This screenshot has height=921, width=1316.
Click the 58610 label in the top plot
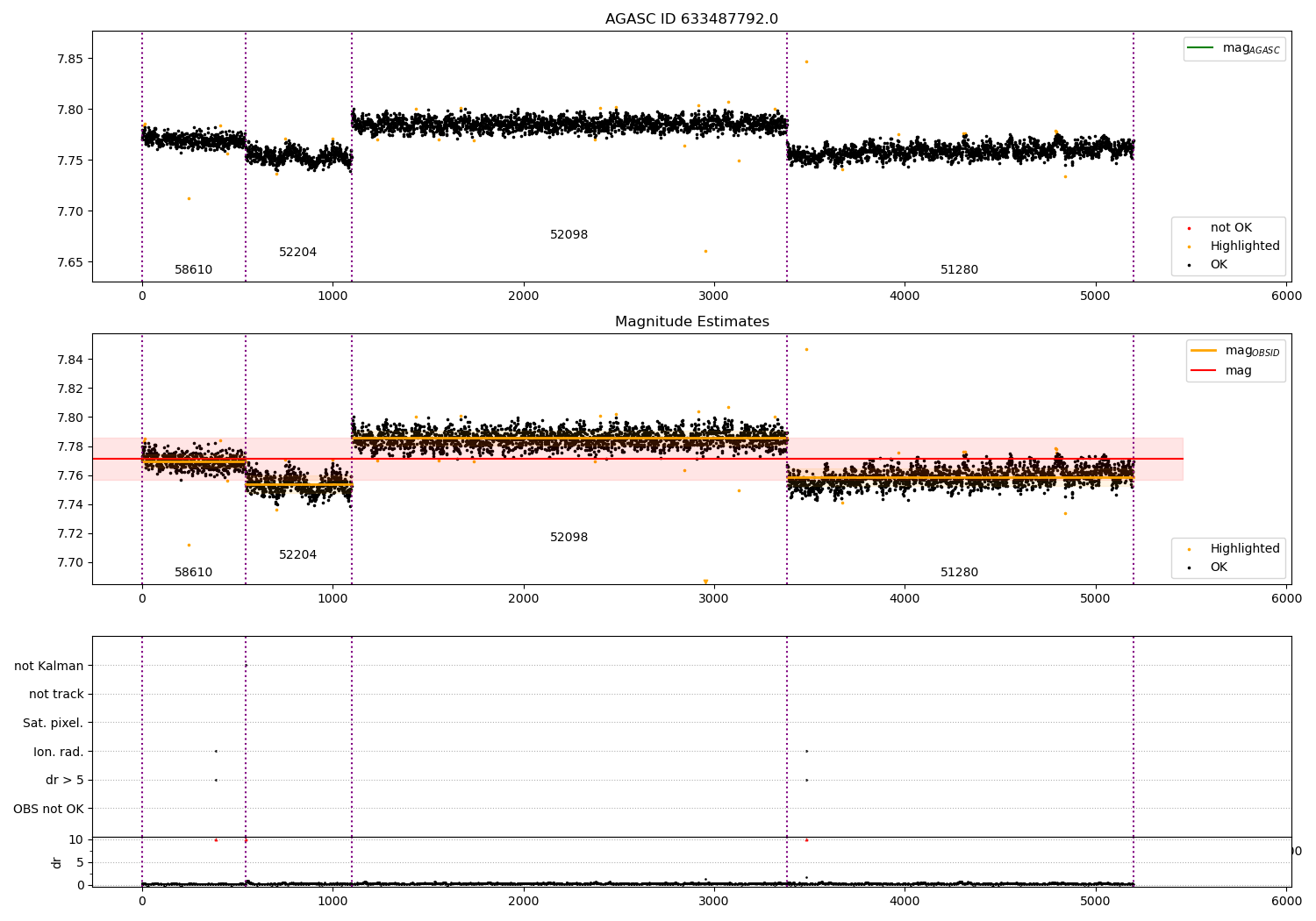(193, 270)
